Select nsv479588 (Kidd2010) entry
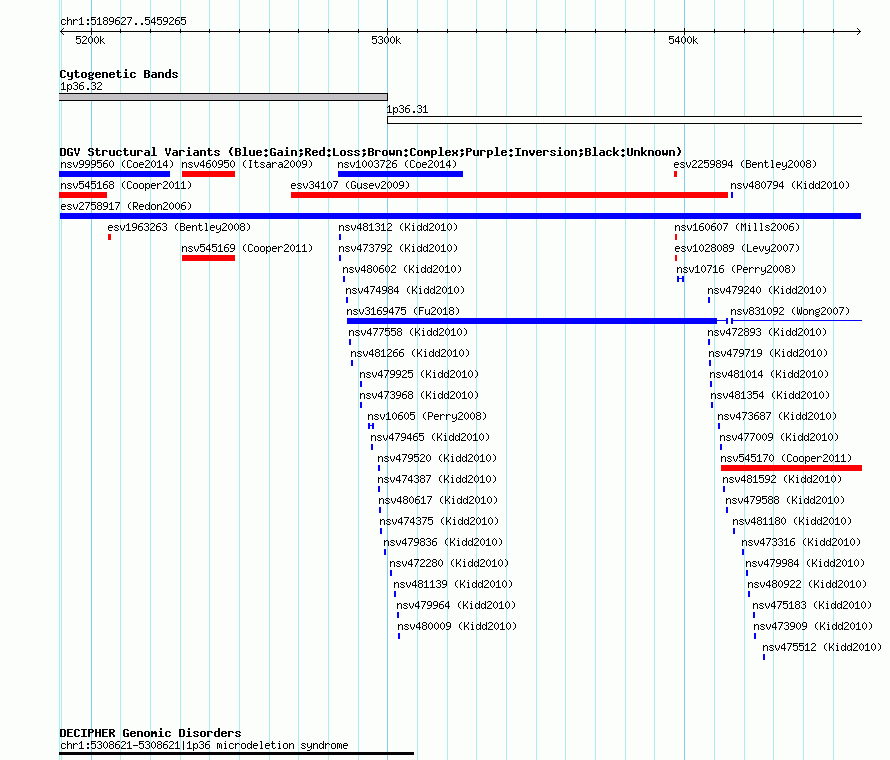Viewport: 890px width, 760px height. pyautogui.click(x=785, y=500)
